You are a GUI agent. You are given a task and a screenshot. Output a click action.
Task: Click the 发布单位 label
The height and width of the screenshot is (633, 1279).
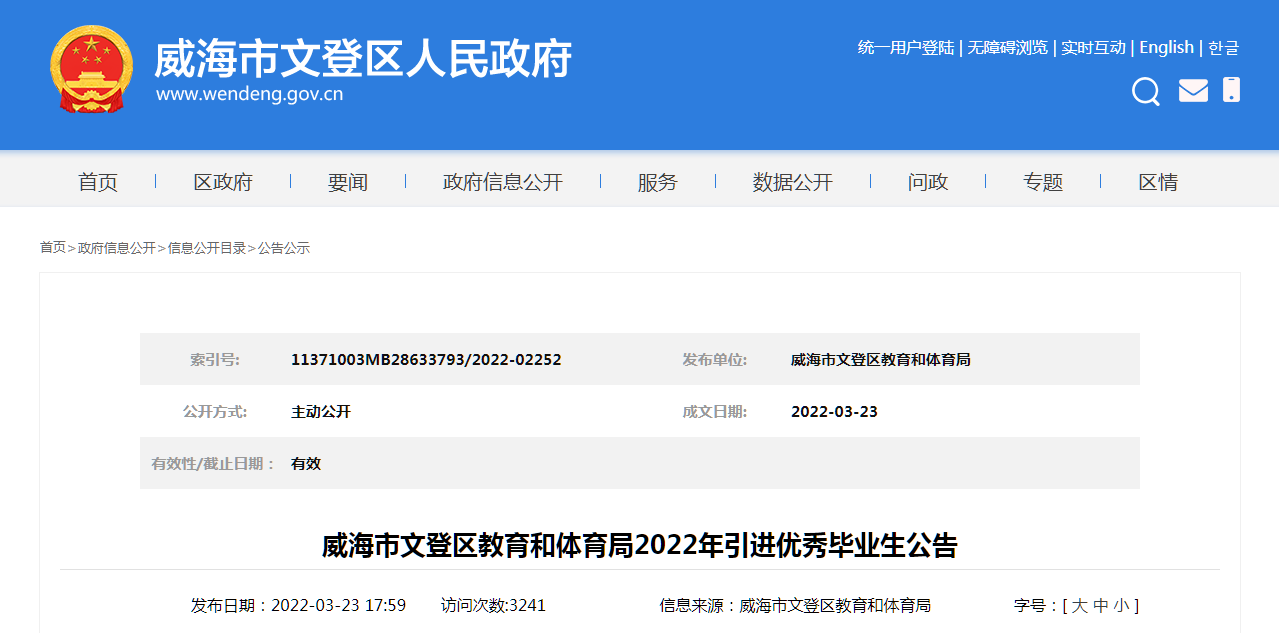[x=715, y=360]
